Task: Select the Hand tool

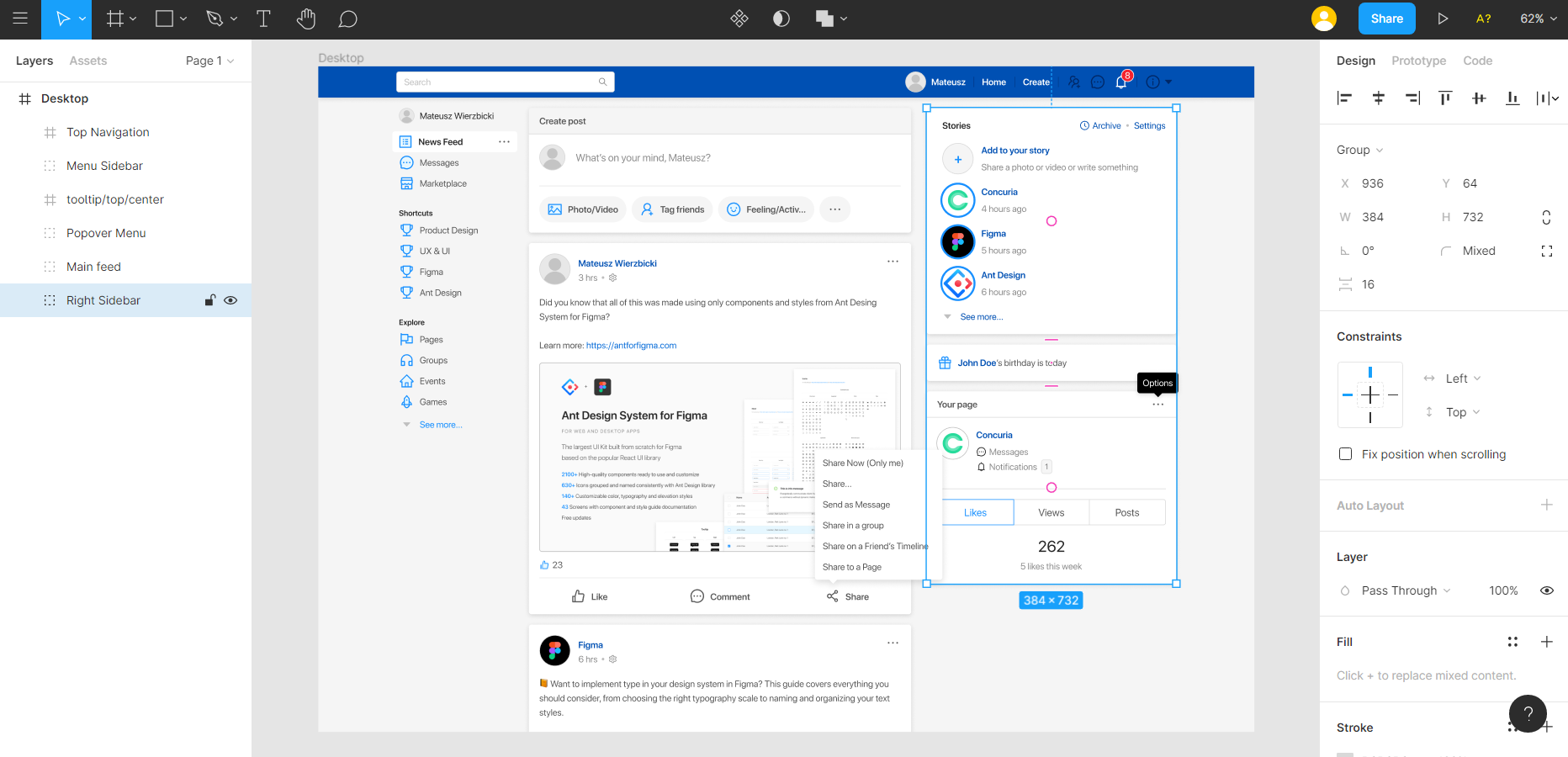Action: [306, 19]
